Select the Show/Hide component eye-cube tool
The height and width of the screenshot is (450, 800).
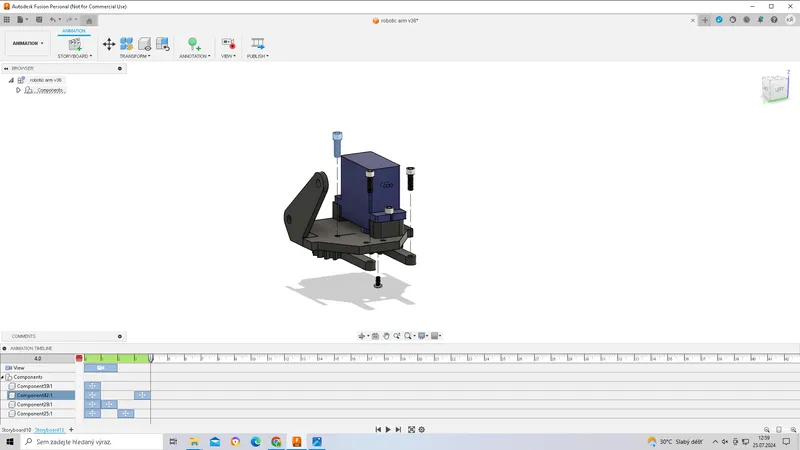point(145,44)
